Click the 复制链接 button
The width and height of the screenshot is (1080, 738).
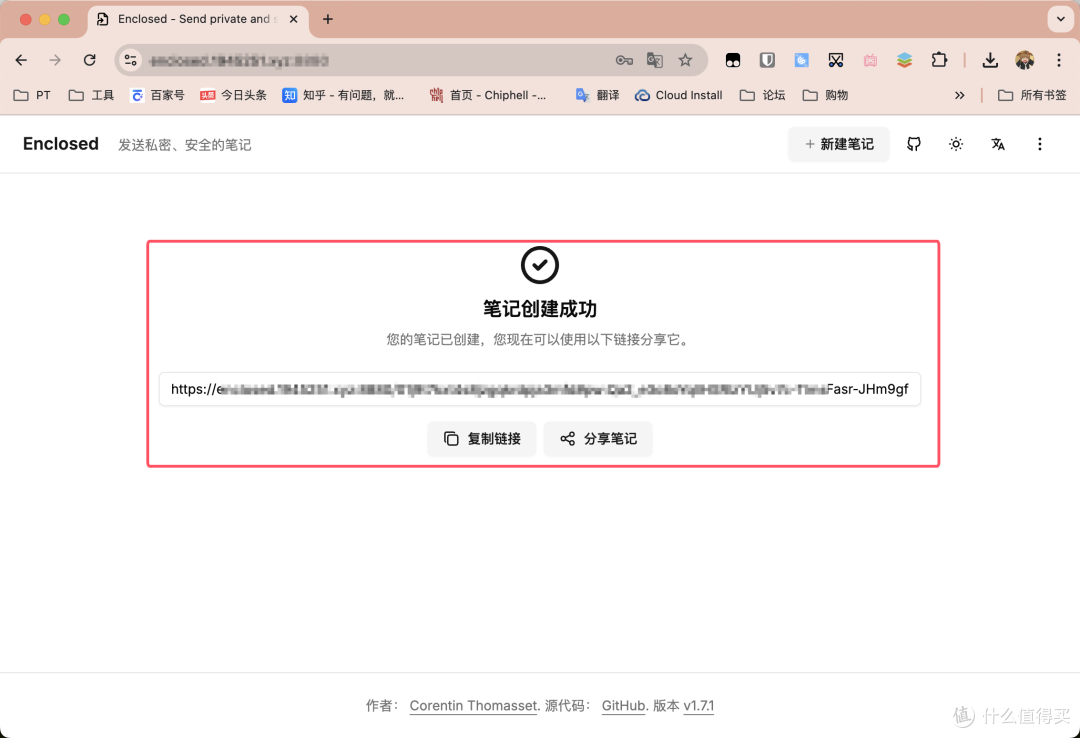[x=481, y=439]
